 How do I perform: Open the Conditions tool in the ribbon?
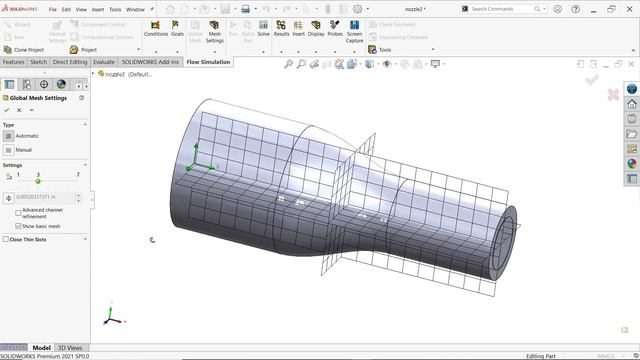point(156,29)
